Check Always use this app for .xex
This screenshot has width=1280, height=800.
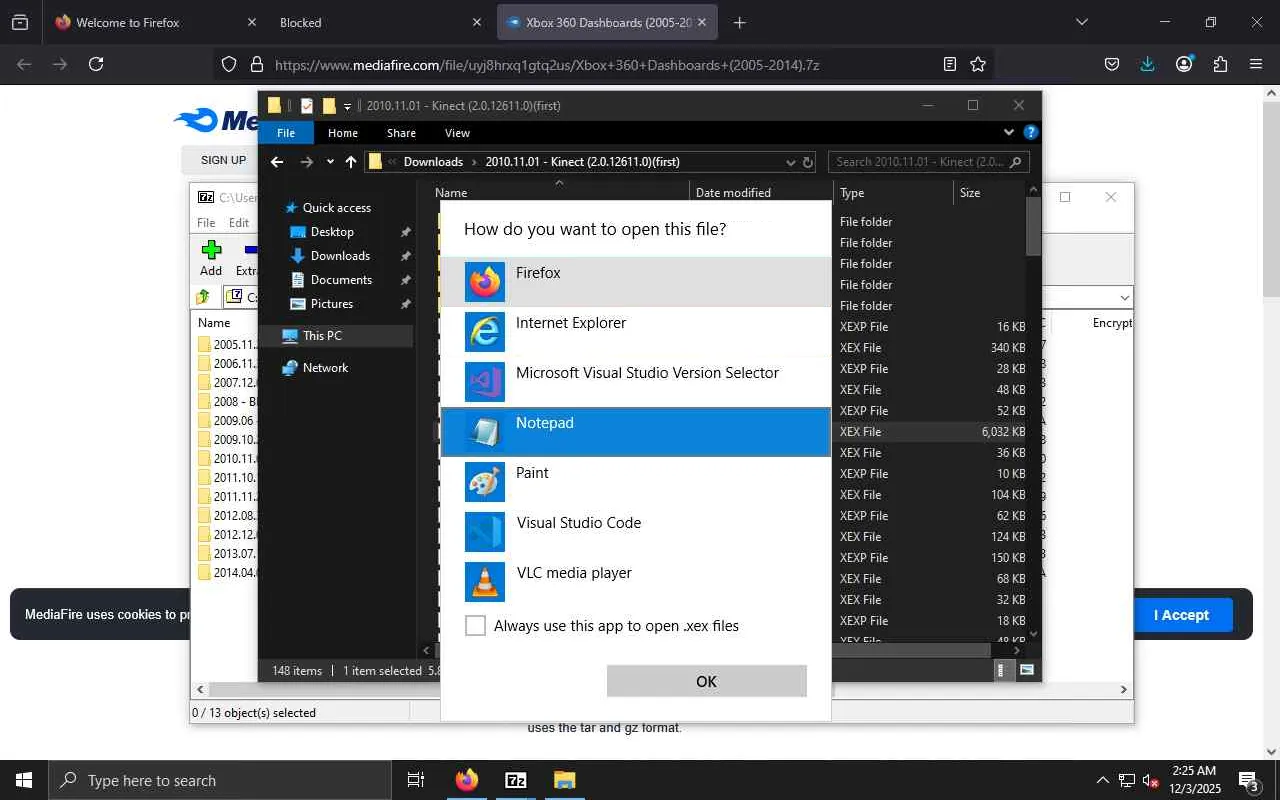pos(476,626)
